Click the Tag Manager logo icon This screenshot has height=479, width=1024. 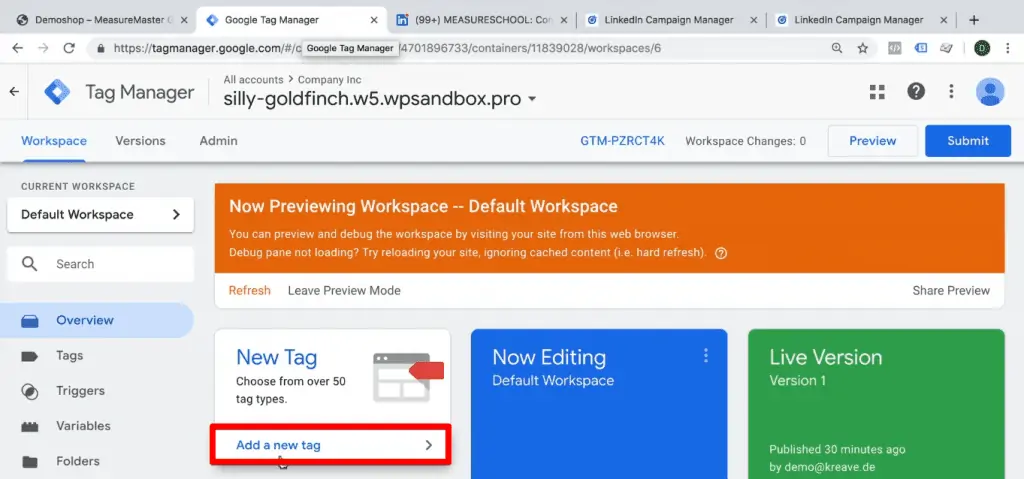(x=57, y=92)
